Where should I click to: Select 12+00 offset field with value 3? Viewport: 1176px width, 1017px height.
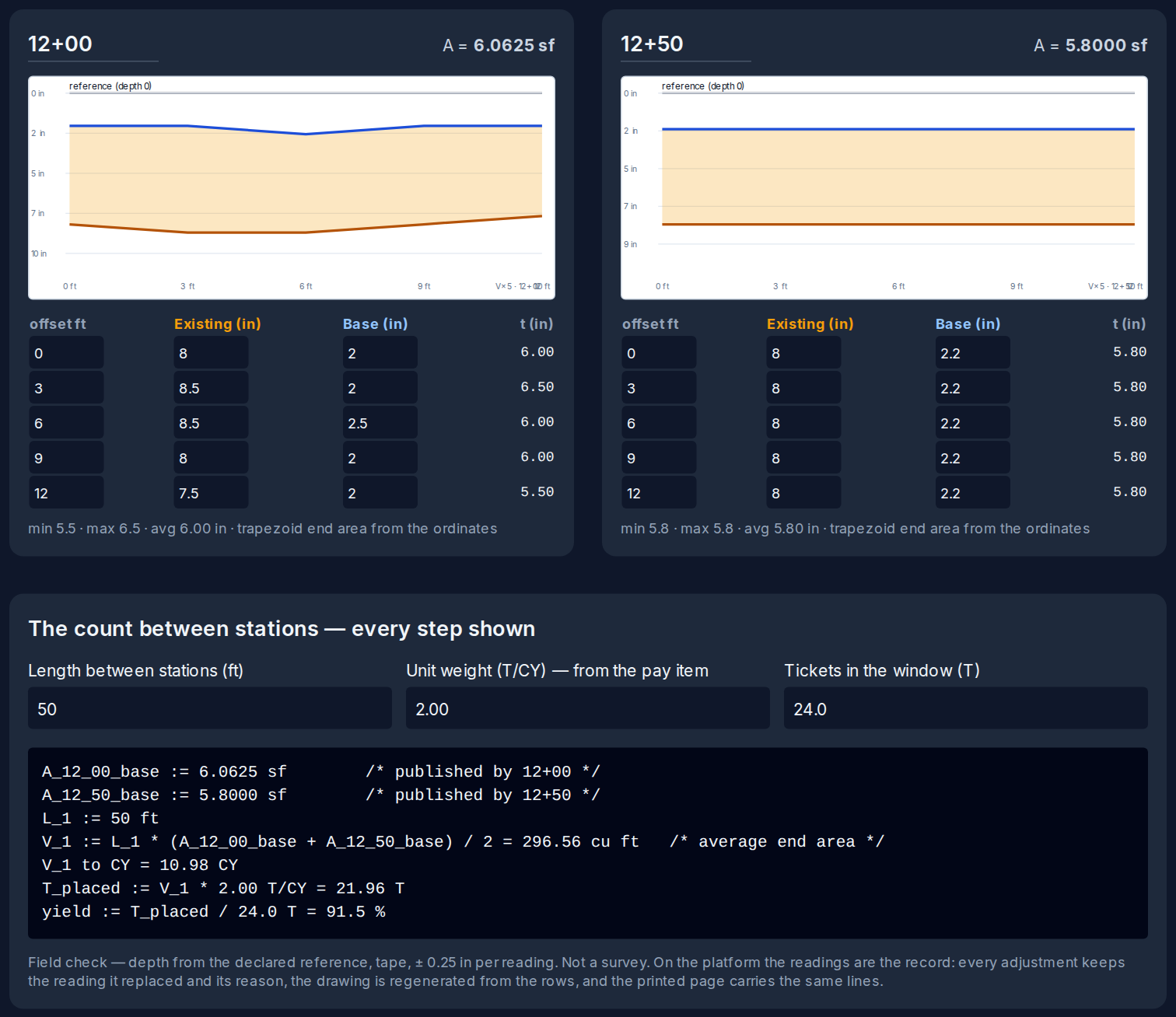tap(66, 387)
